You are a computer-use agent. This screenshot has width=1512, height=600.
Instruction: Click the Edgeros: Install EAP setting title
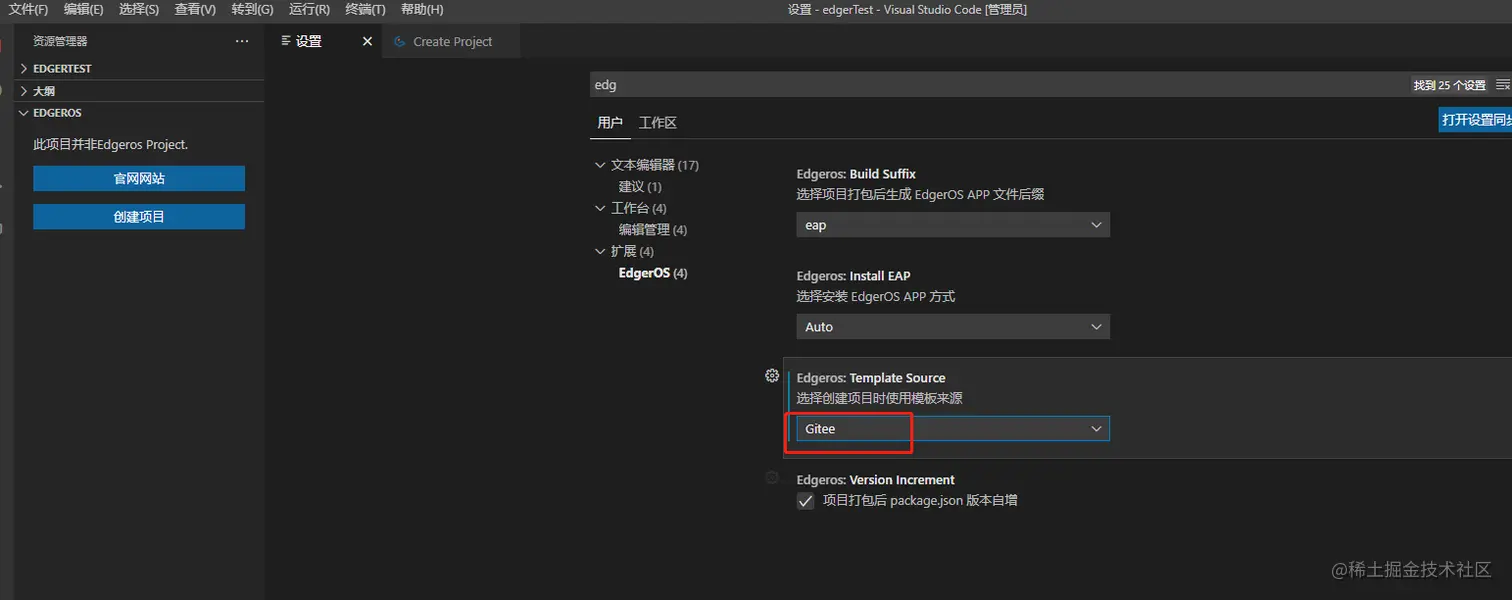[x=853, y=276]
